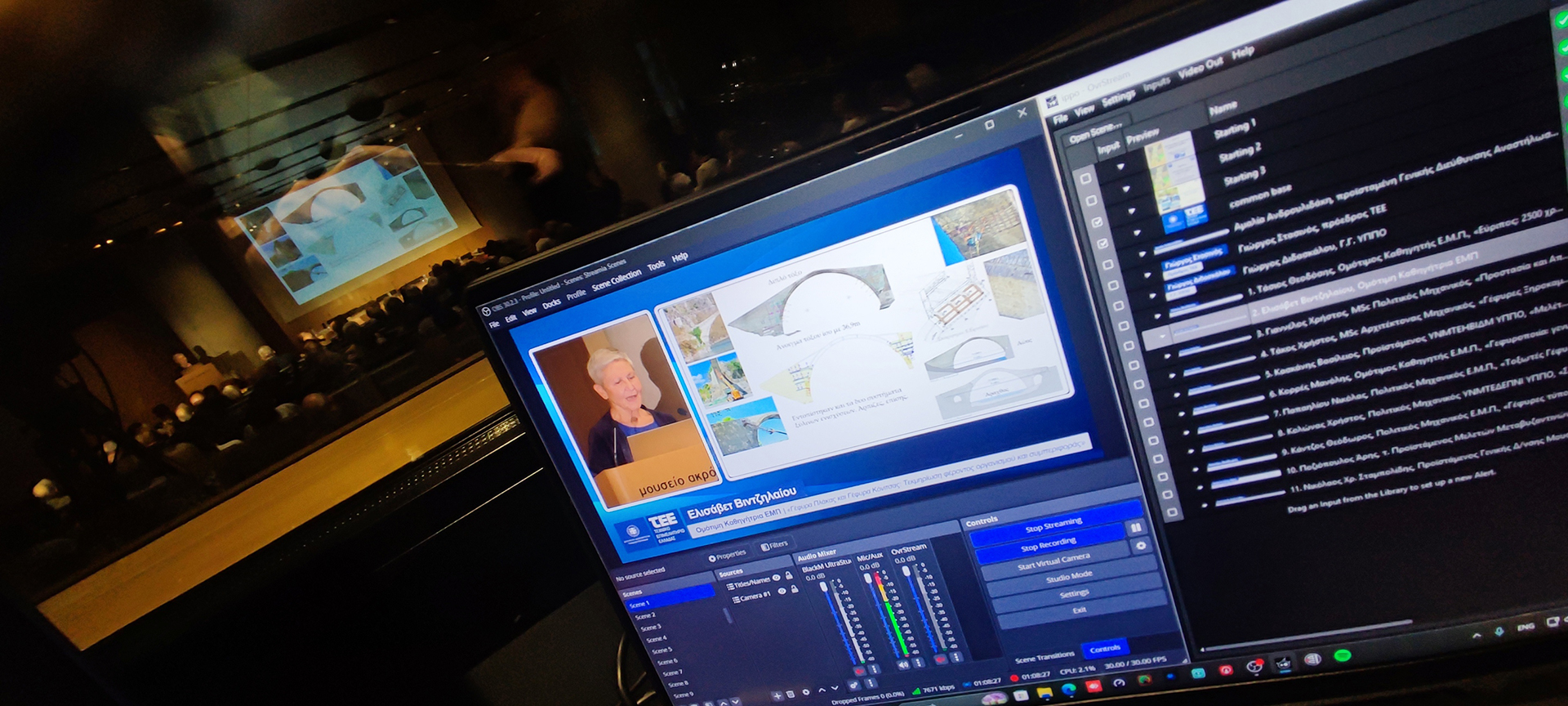
Task: Check the Αμαλία Ανδρουλιδάκη row checkbox
Action: tap(1108, 264)
